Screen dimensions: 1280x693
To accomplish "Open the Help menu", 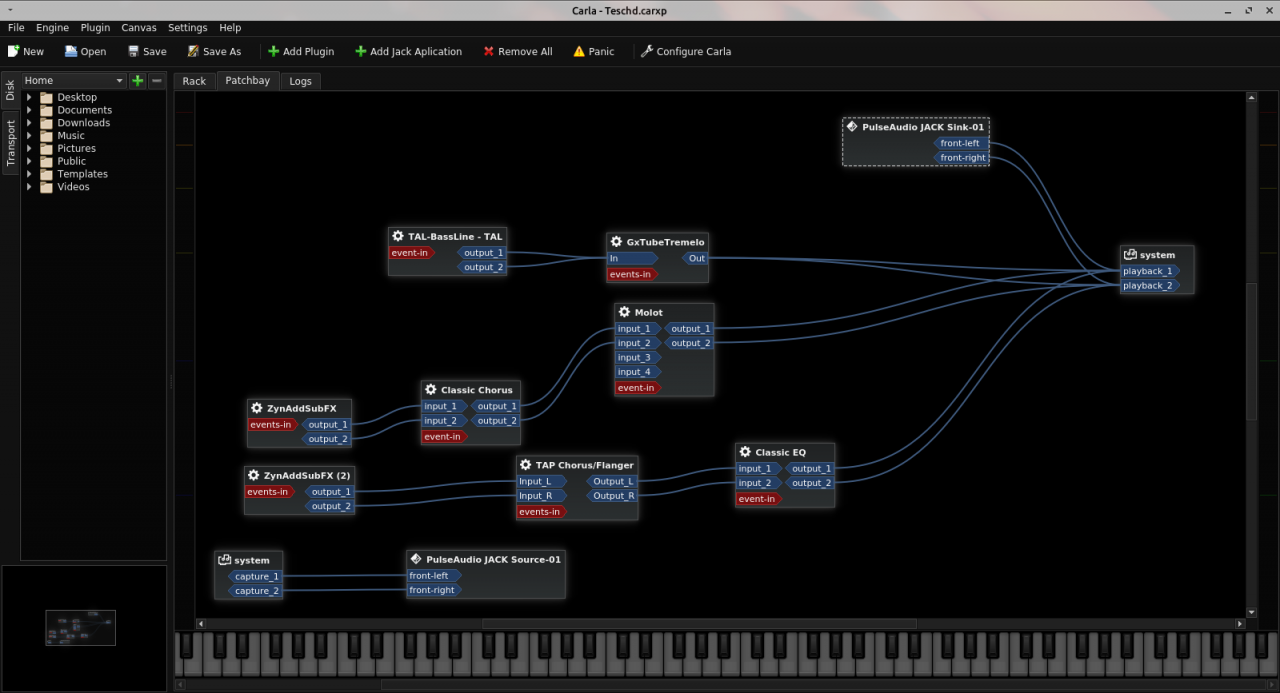I will click(x=230, y=28).
